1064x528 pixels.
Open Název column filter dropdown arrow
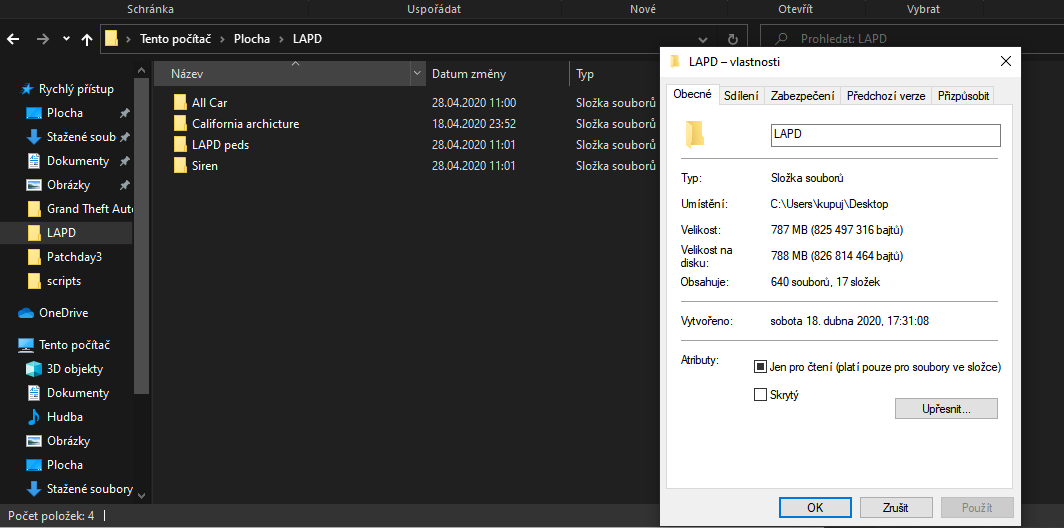[418, 74]
